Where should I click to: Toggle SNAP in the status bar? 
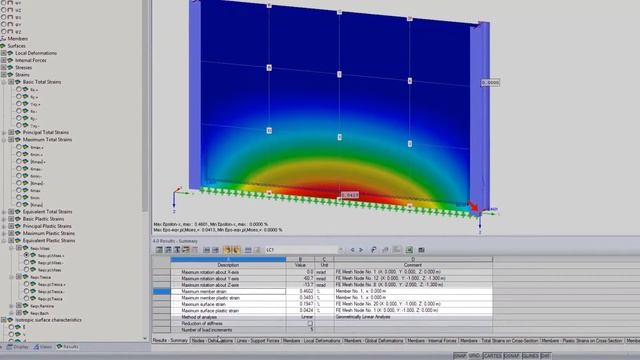460,356
